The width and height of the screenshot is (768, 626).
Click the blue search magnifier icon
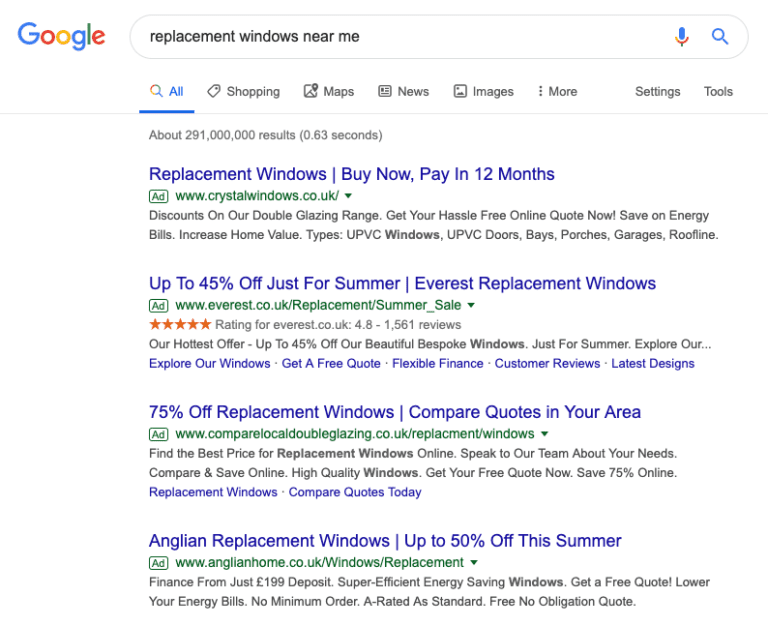pyautogui.click(x=720, y=36)
